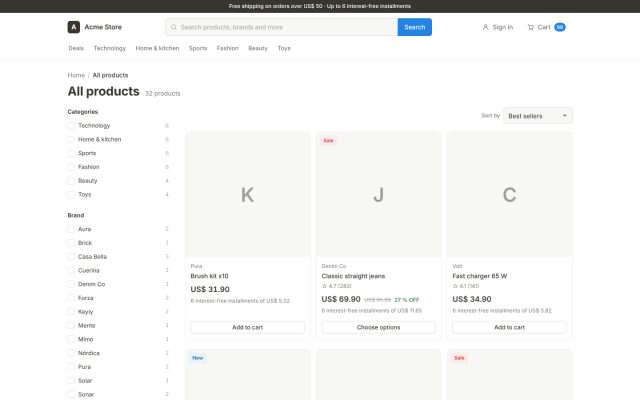Click the star rating on Fast charger 65 W
This screenshot has height=400, width=640.
466,286
